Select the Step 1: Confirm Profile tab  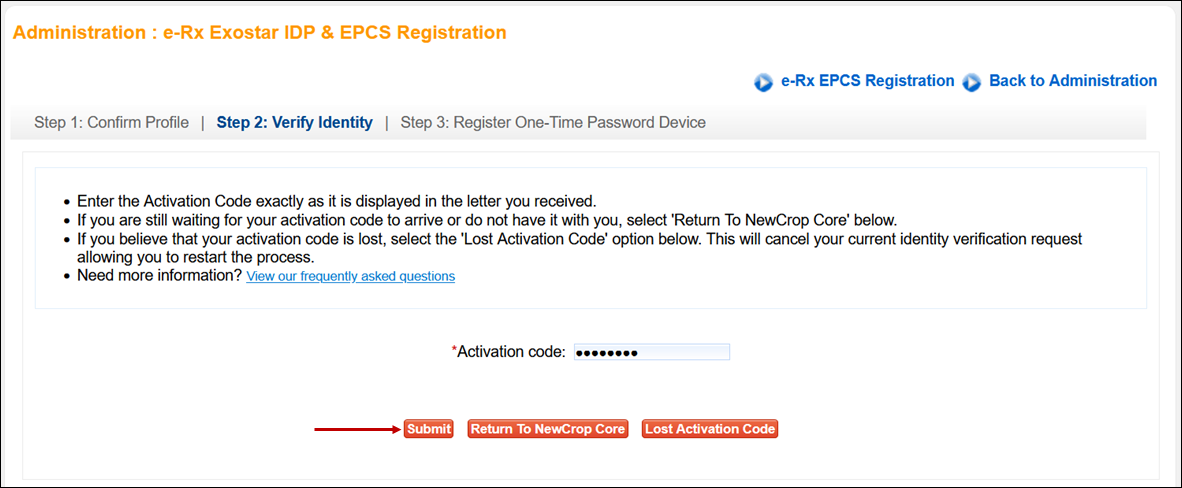[111, 123]
